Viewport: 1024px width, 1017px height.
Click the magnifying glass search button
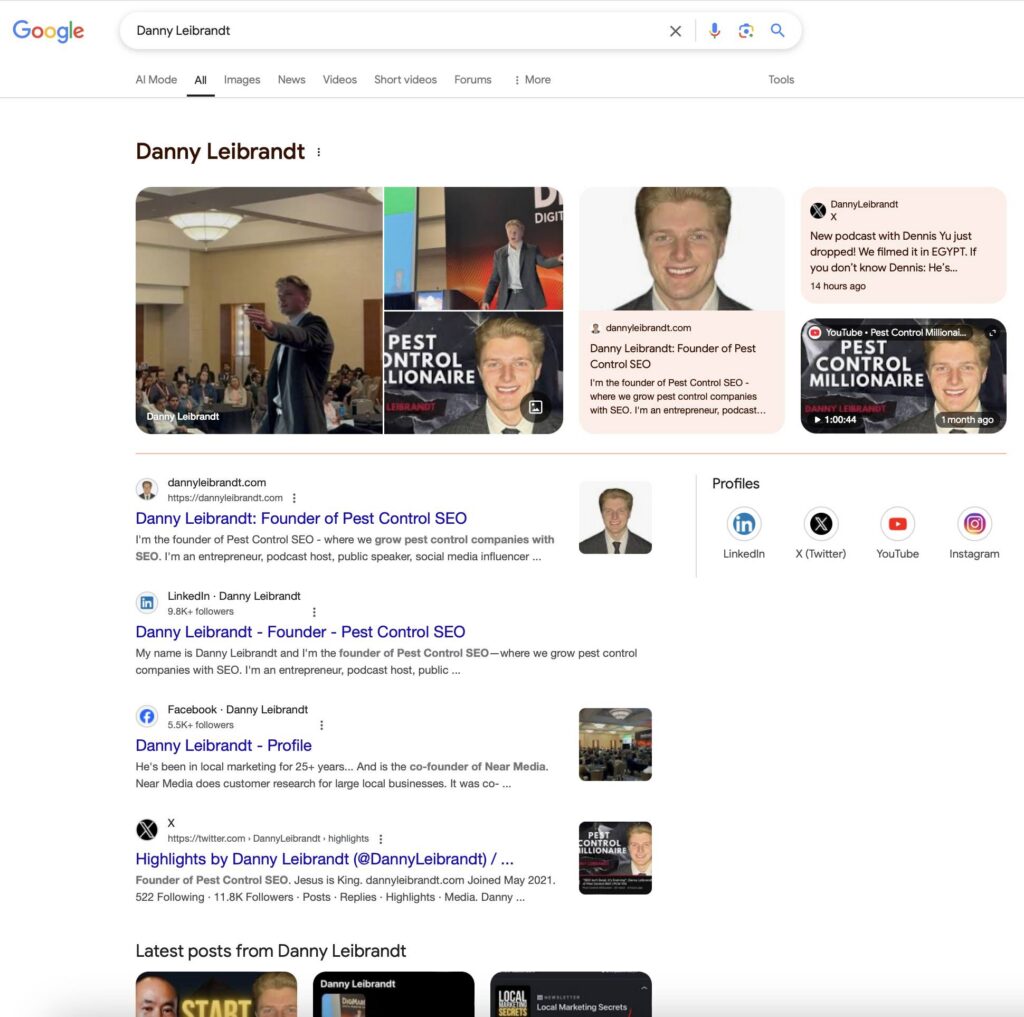click(x=777, y=31)
